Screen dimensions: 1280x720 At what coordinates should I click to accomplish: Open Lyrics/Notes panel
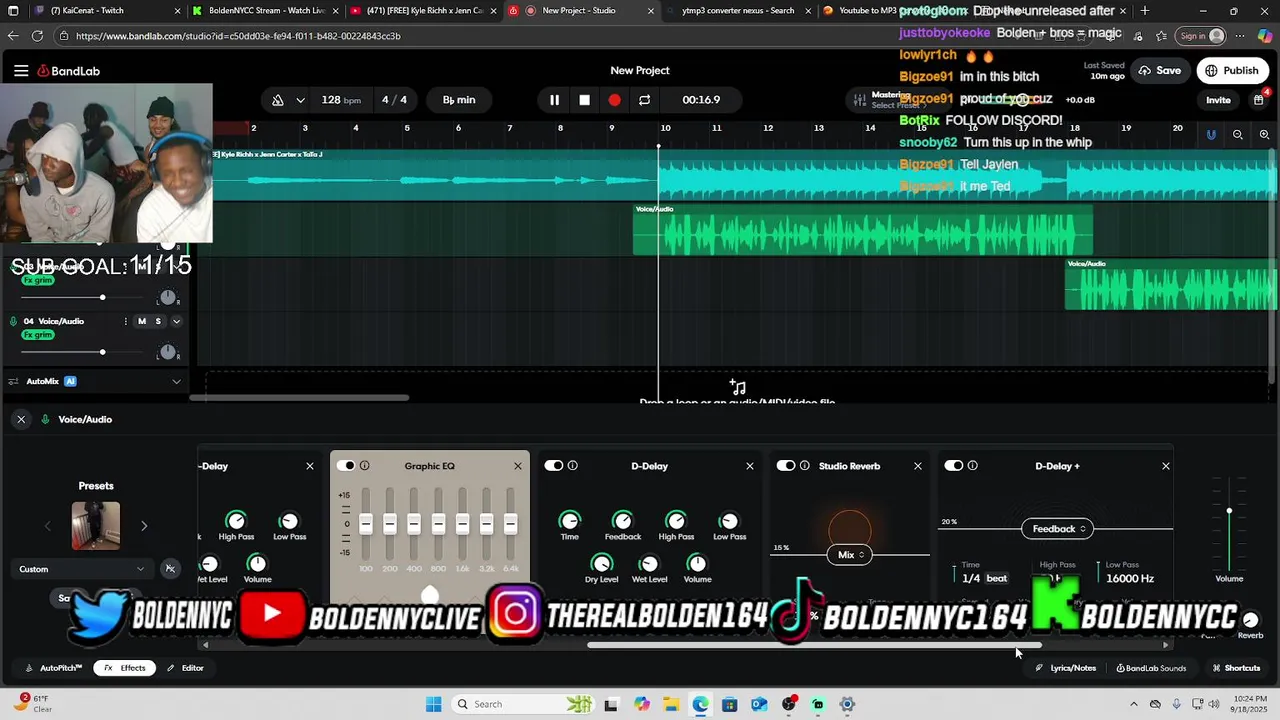(x=1066, y=668)
